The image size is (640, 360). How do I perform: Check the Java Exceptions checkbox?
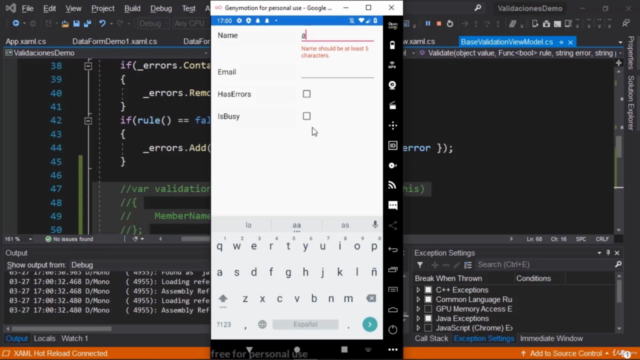tap(428, 318)
